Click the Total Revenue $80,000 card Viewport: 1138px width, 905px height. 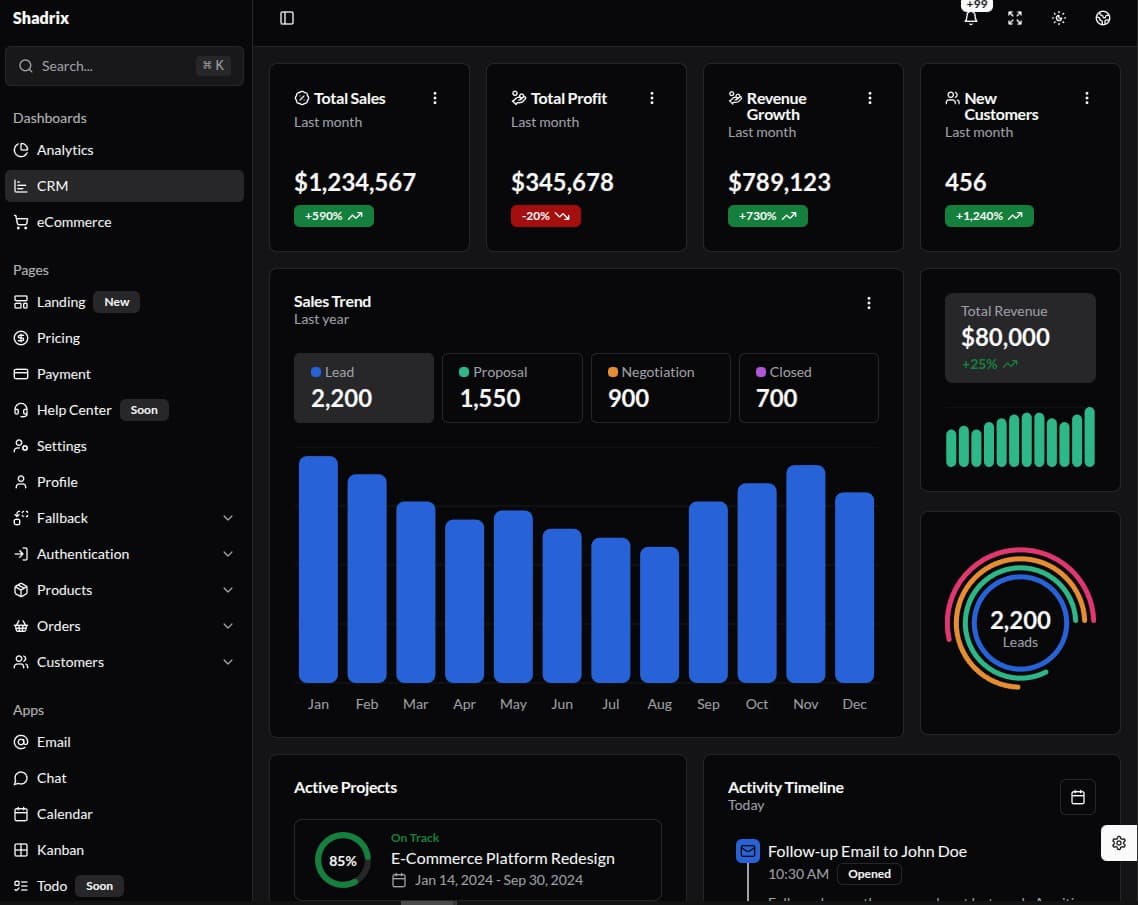[1020, 337]
